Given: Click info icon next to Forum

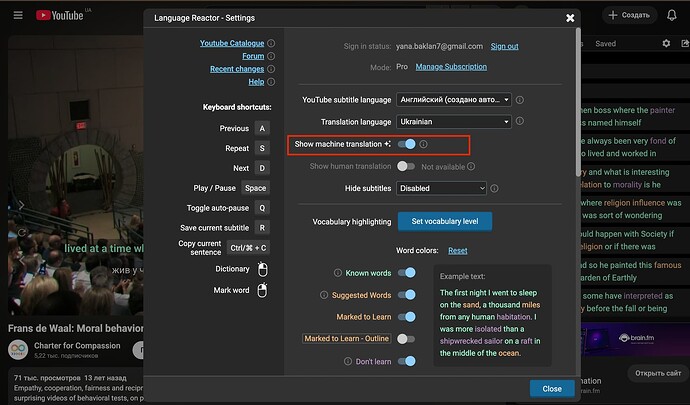Looking at the screenshot, I should (271, 56).
